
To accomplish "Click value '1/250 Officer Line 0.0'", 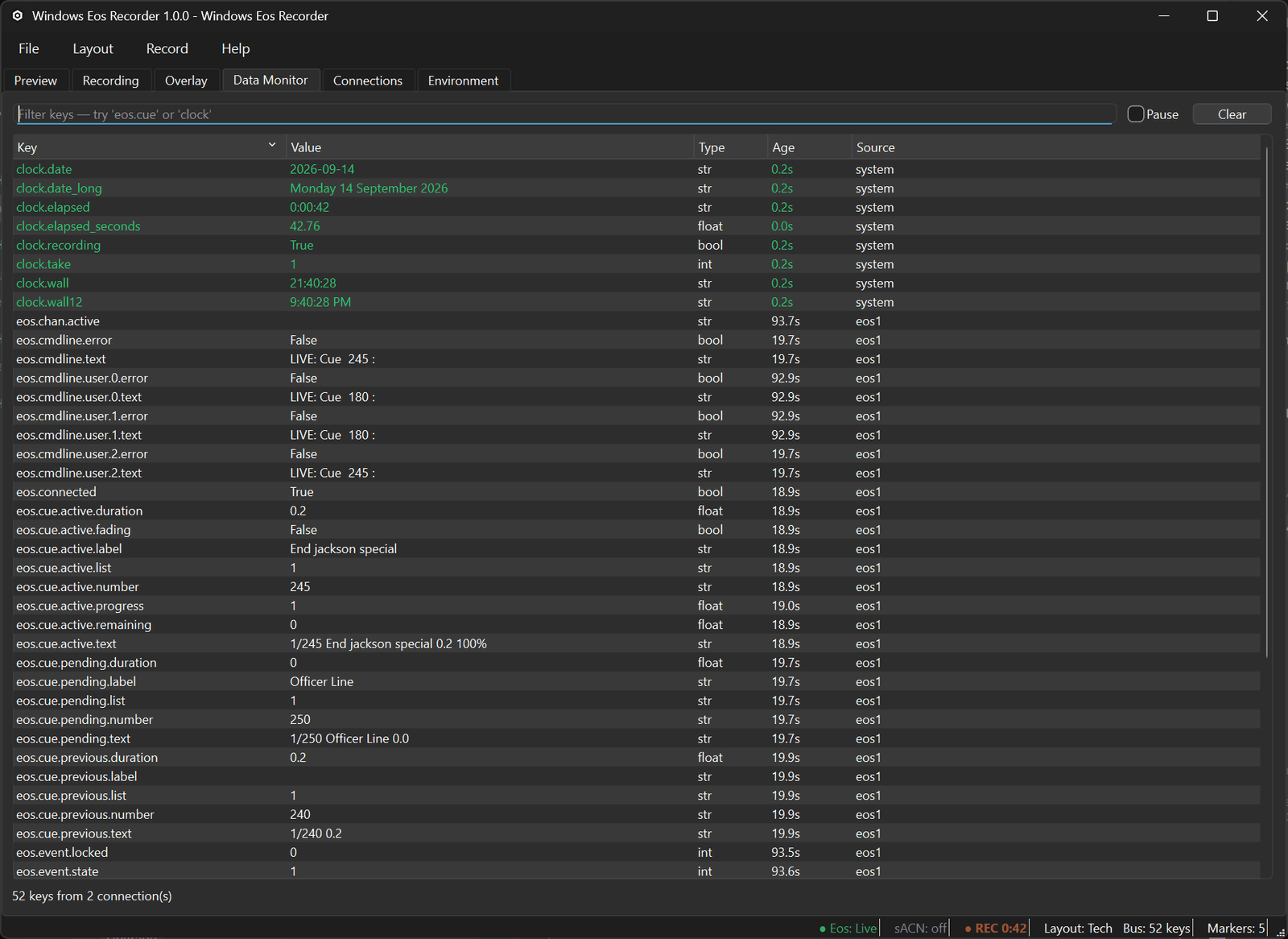I will point(349,738).
